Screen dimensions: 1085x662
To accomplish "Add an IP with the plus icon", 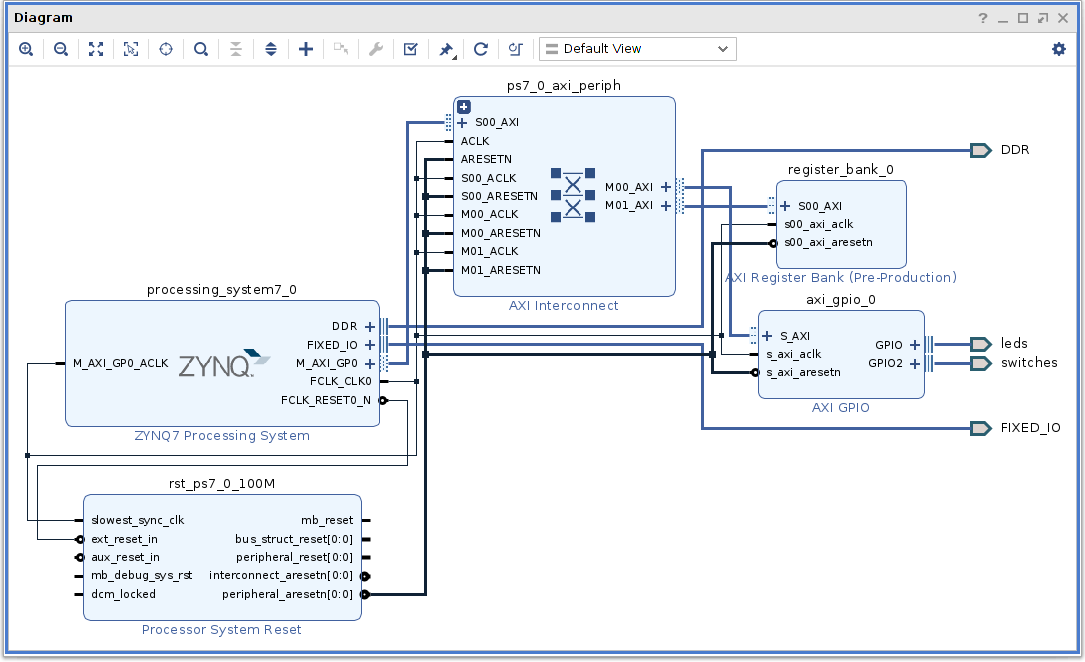I will coord(306,49).
